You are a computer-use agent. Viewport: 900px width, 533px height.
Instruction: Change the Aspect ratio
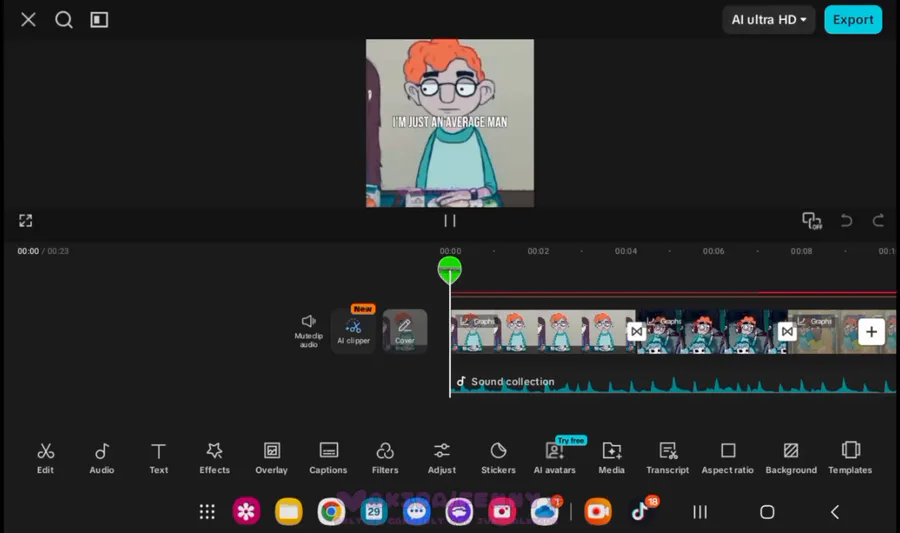[x=728, y=458]
